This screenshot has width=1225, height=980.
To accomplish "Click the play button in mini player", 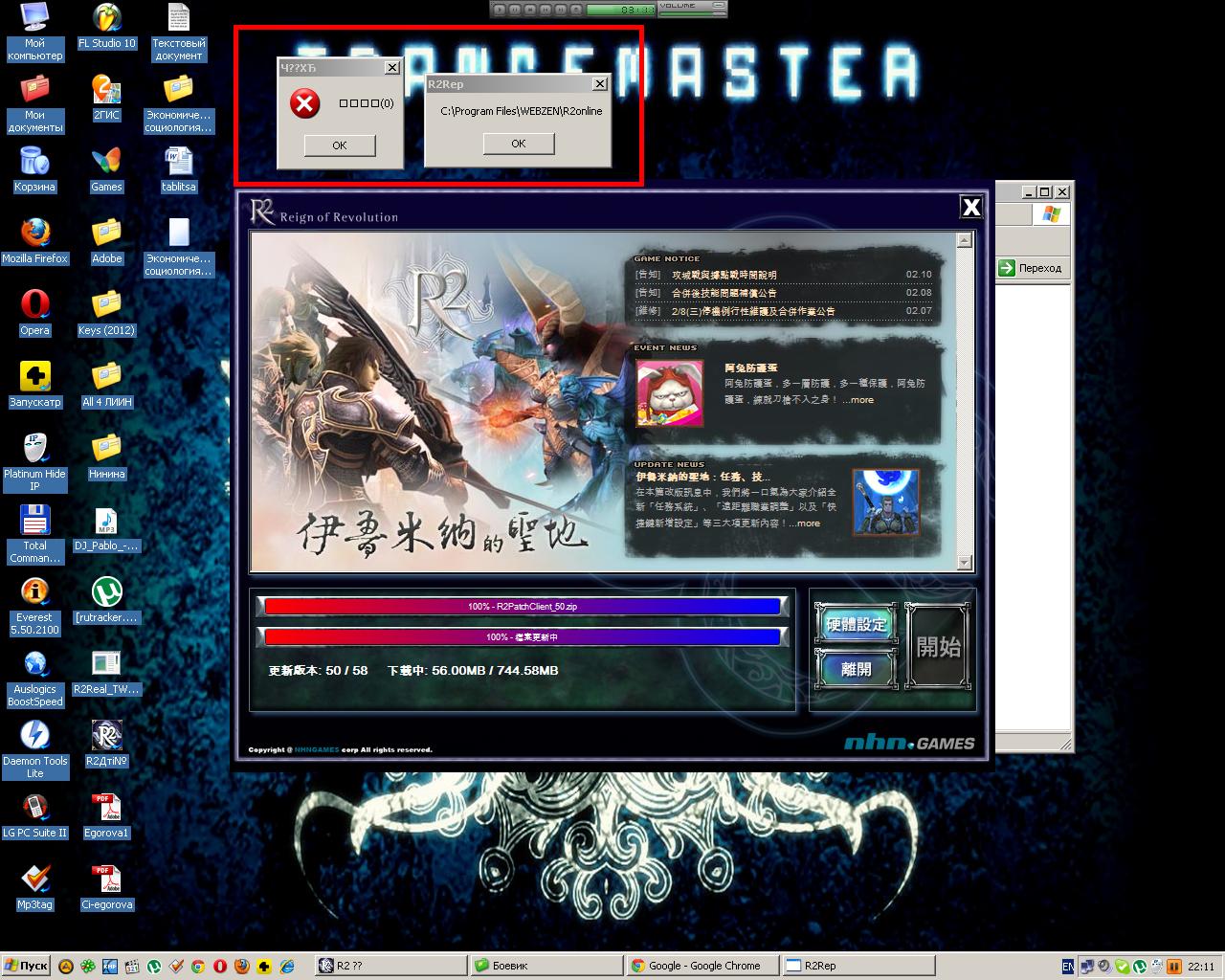I will [x=499, y=10].
